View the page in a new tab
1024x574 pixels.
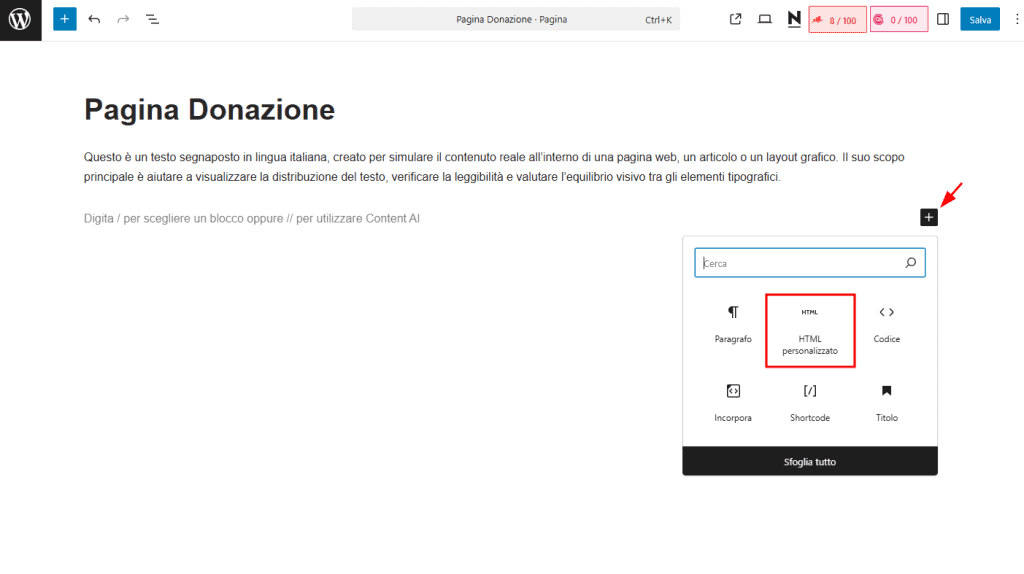pyautogui.click(x=735, y=20)
